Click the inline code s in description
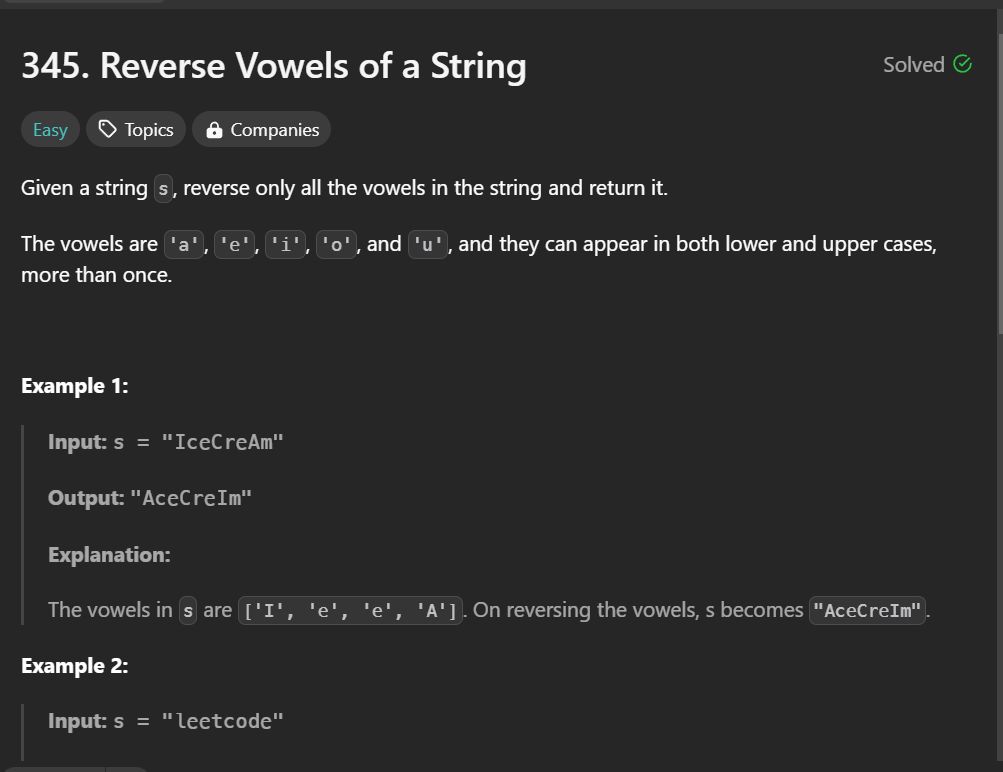 tap(163, 189)
